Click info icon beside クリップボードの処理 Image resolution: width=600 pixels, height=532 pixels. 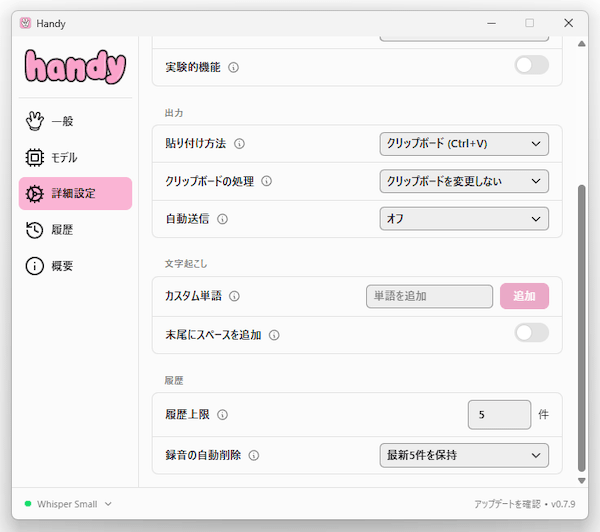tap(267, 181)
